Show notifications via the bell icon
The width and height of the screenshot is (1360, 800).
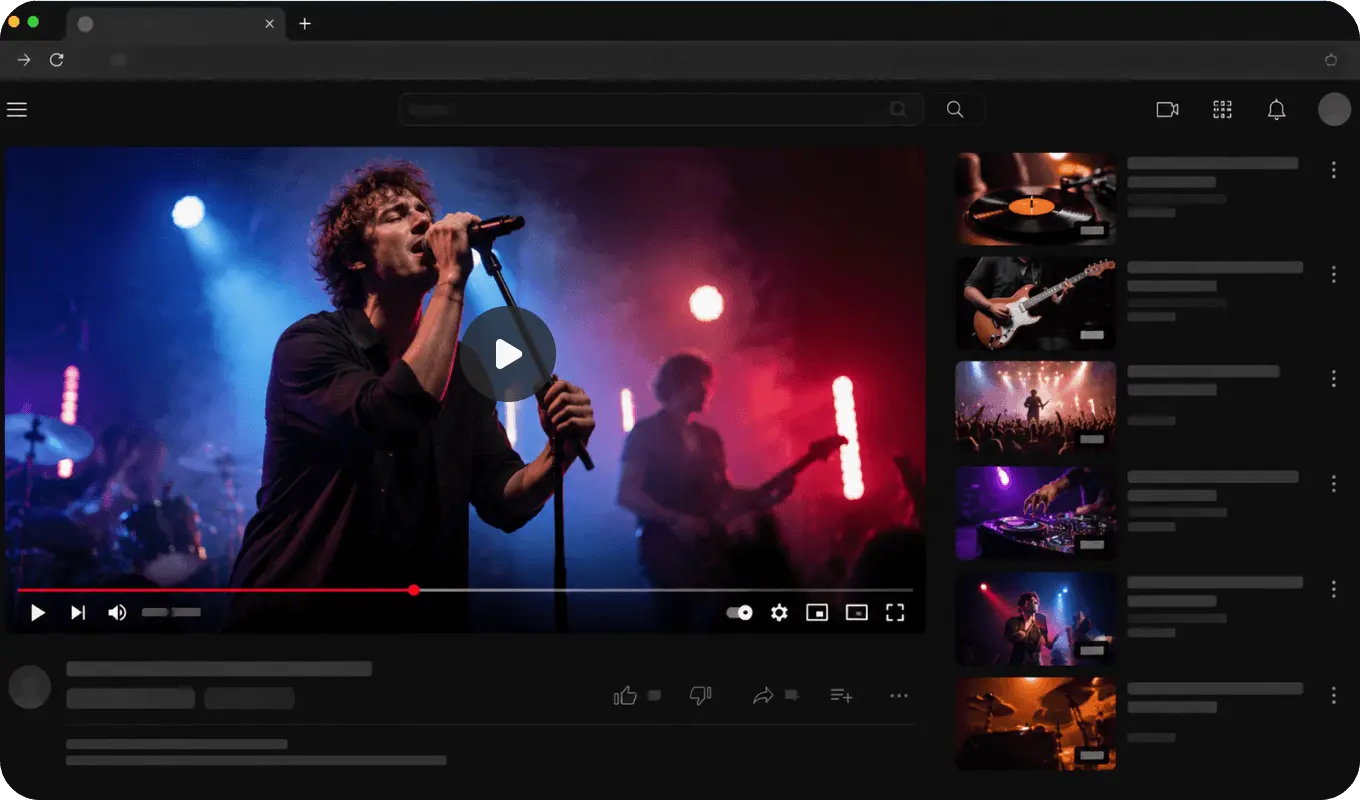click(x=1276, y=110)
